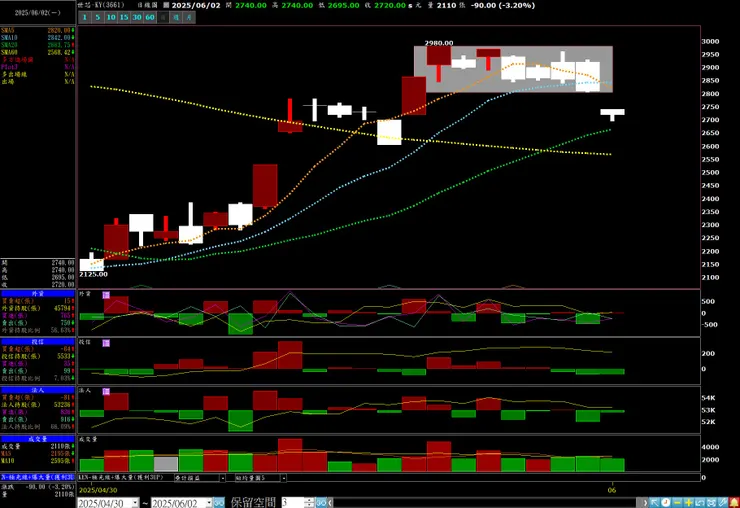Image resolution: width=740 pixels, height=508 pixels.
Task: Click the red alert bell icon
Action: pos(734,503)
